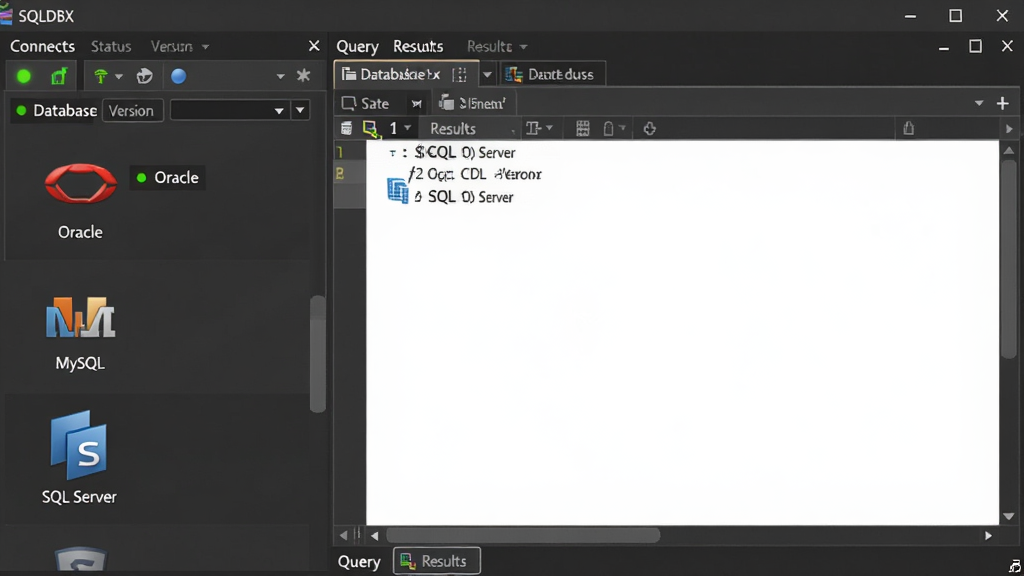Click the pin icon next to Sate
Screen dimensions: 1024x576
417,104
